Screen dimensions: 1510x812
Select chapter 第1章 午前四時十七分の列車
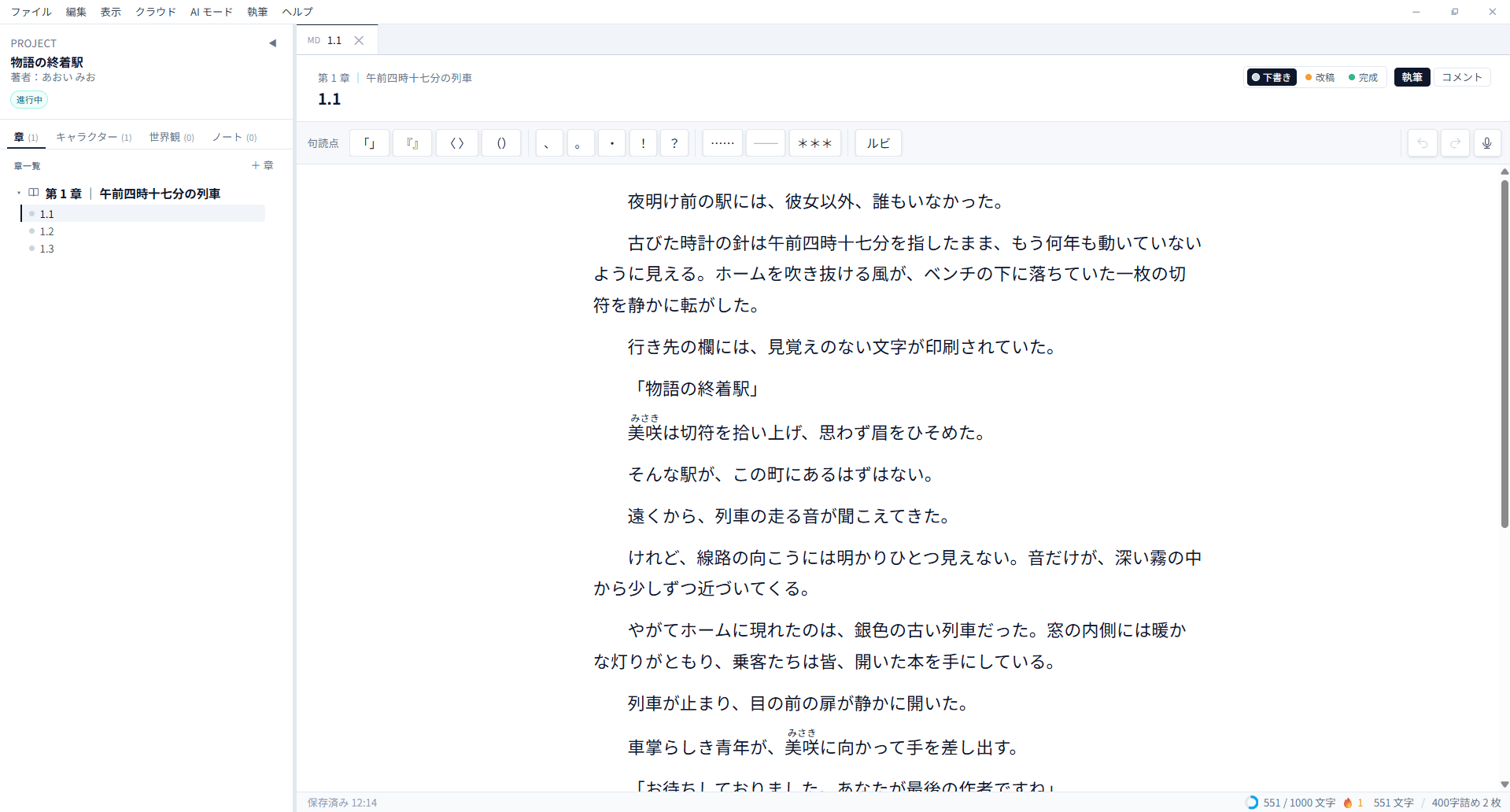132,194
